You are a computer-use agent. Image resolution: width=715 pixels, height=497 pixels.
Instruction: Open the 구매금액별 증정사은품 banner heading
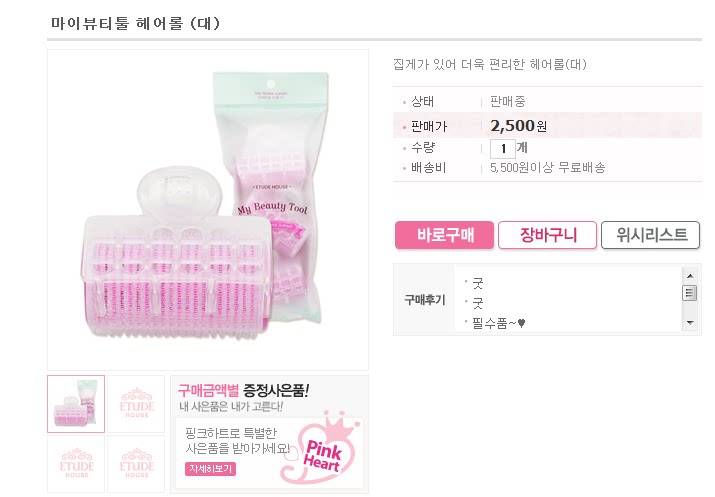(243, 389)
